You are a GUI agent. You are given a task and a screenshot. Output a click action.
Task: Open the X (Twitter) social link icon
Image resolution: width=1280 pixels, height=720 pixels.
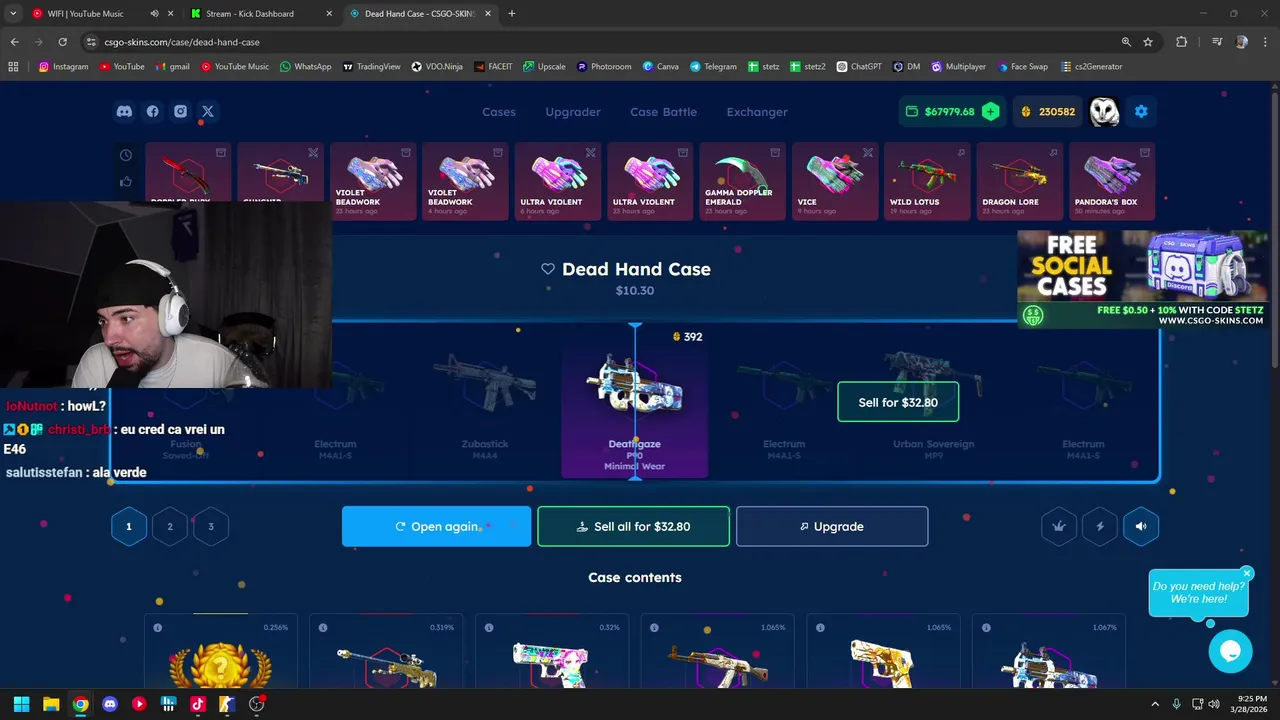pos(207,112)
